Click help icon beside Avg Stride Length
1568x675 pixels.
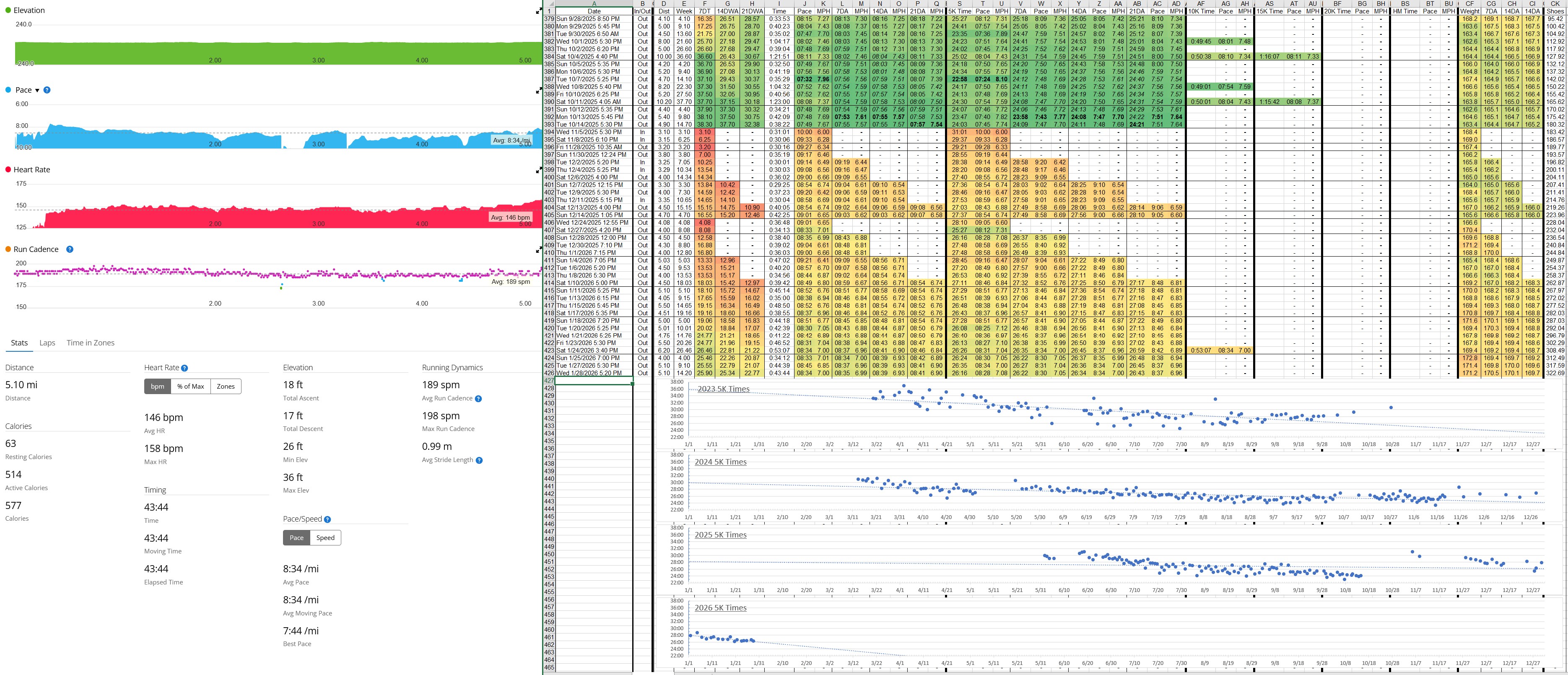479,460
